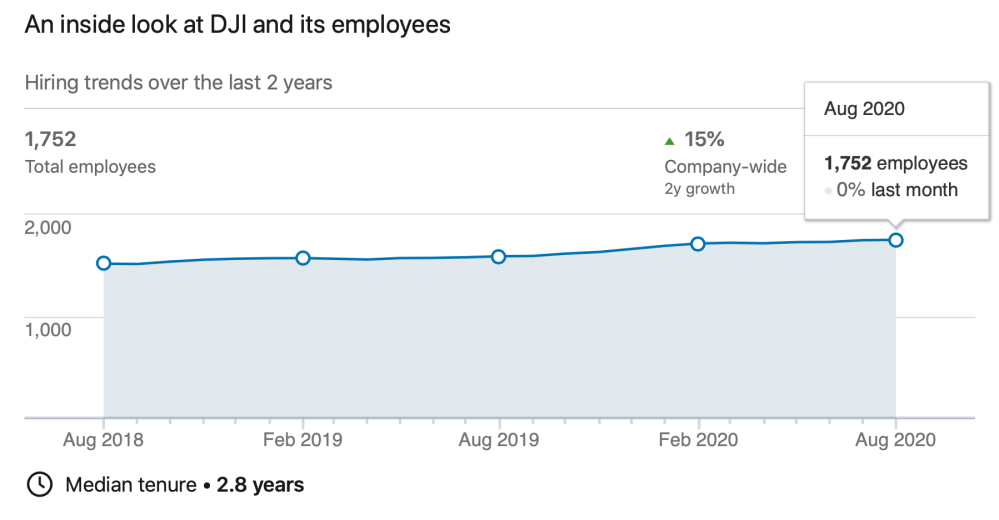
Task: Click the gray dot beside 0% last month
Action: (x=828, y=191)
